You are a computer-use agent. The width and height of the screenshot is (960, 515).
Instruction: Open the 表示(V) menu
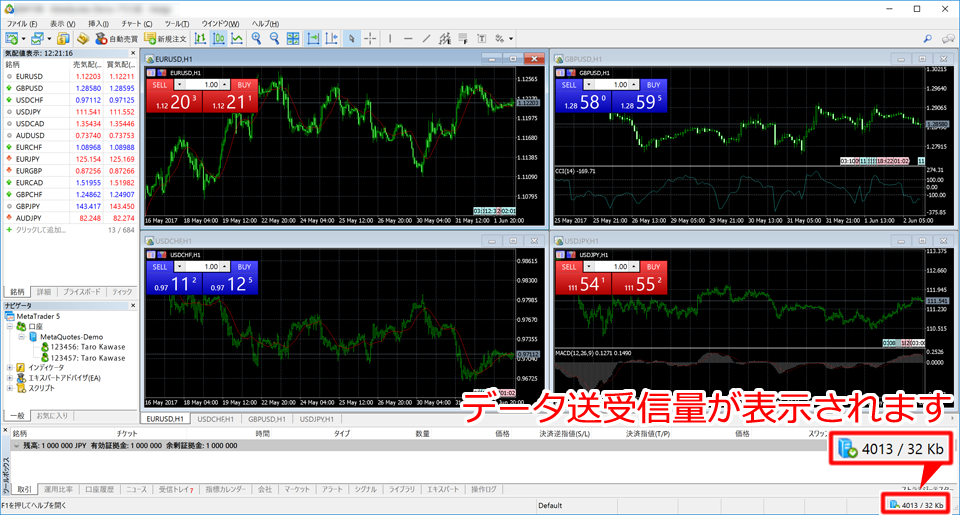pos(62,23)
